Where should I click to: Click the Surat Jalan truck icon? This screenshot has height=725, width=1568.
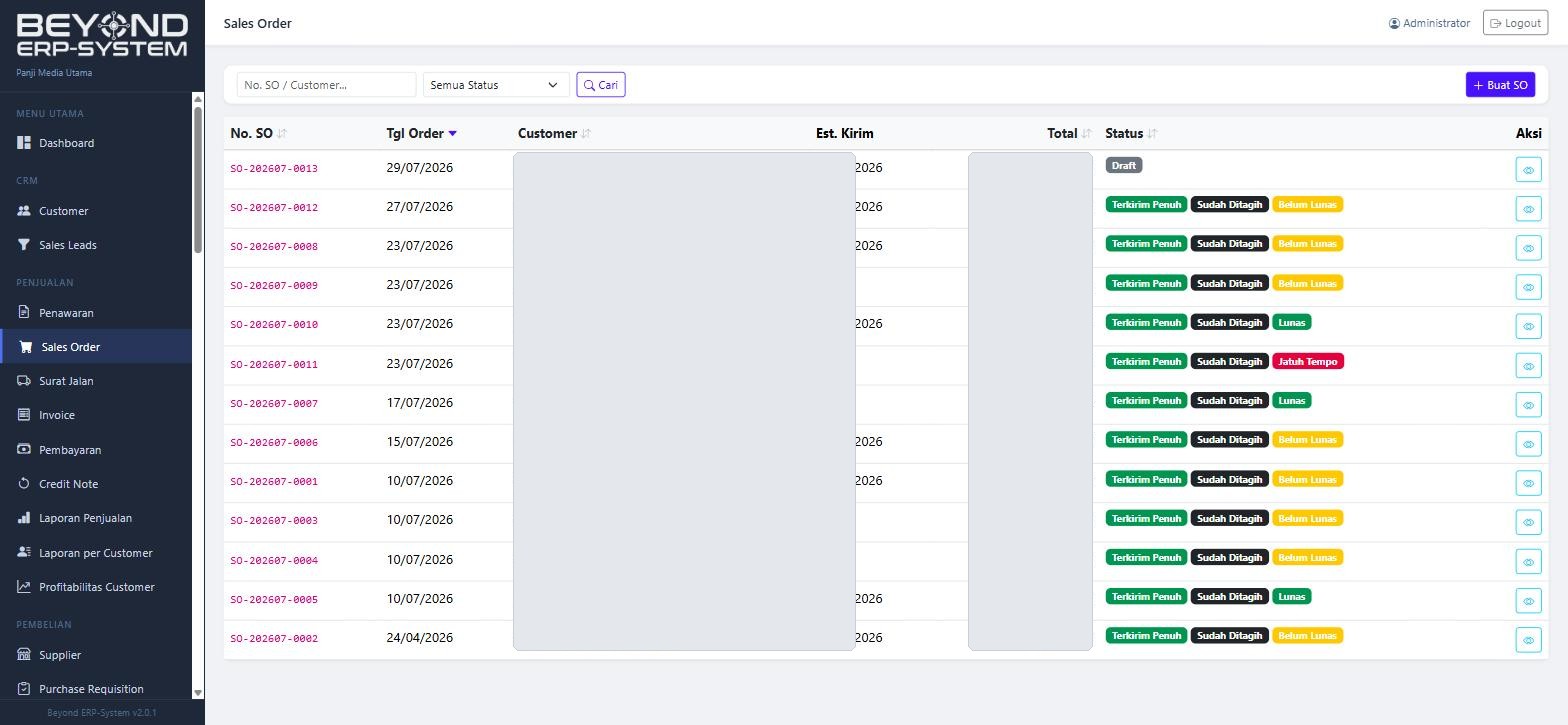(24, 381)
